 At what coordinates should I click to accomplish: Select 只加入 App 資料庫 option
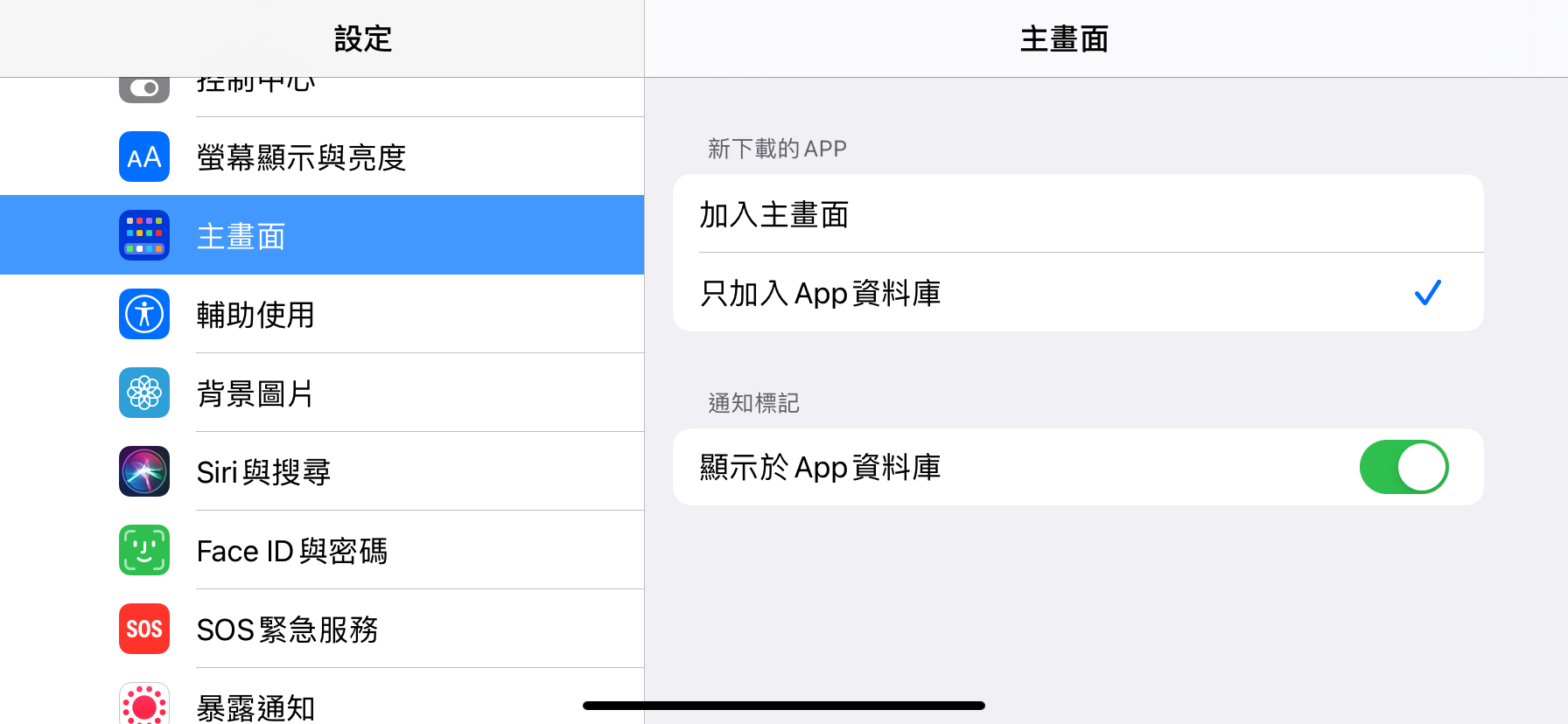1077,293
